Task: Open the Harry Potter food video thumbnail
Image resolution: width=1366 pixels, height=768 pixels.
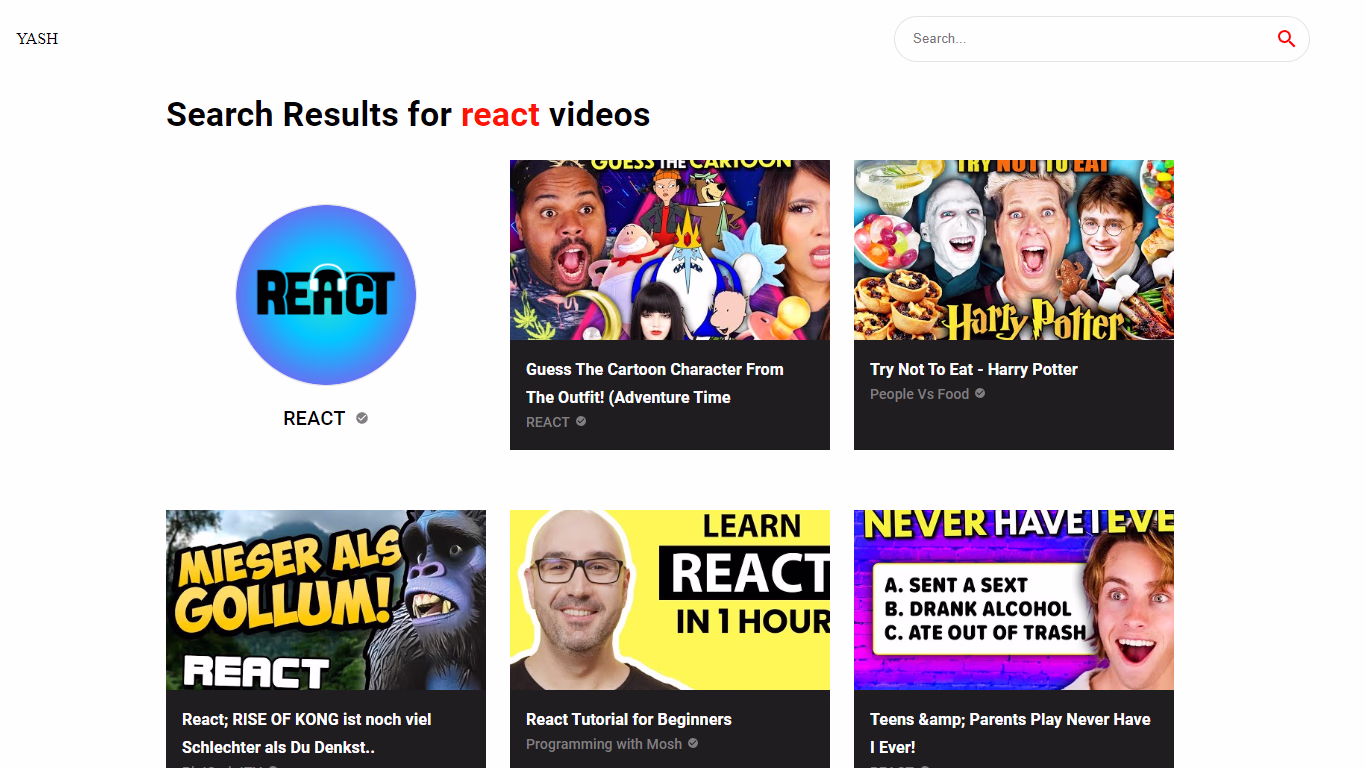Action: [x=1014, y=250]
